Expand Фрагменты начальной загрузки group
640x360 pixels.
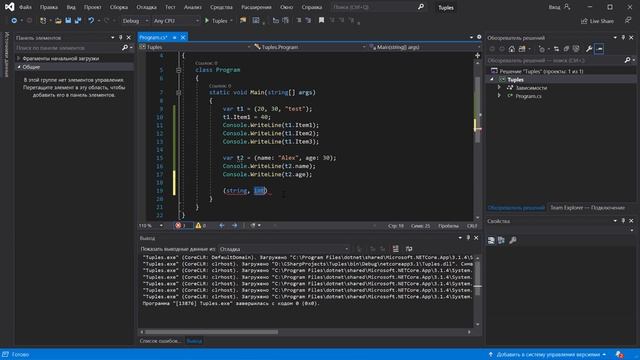(x=18, y=58)
